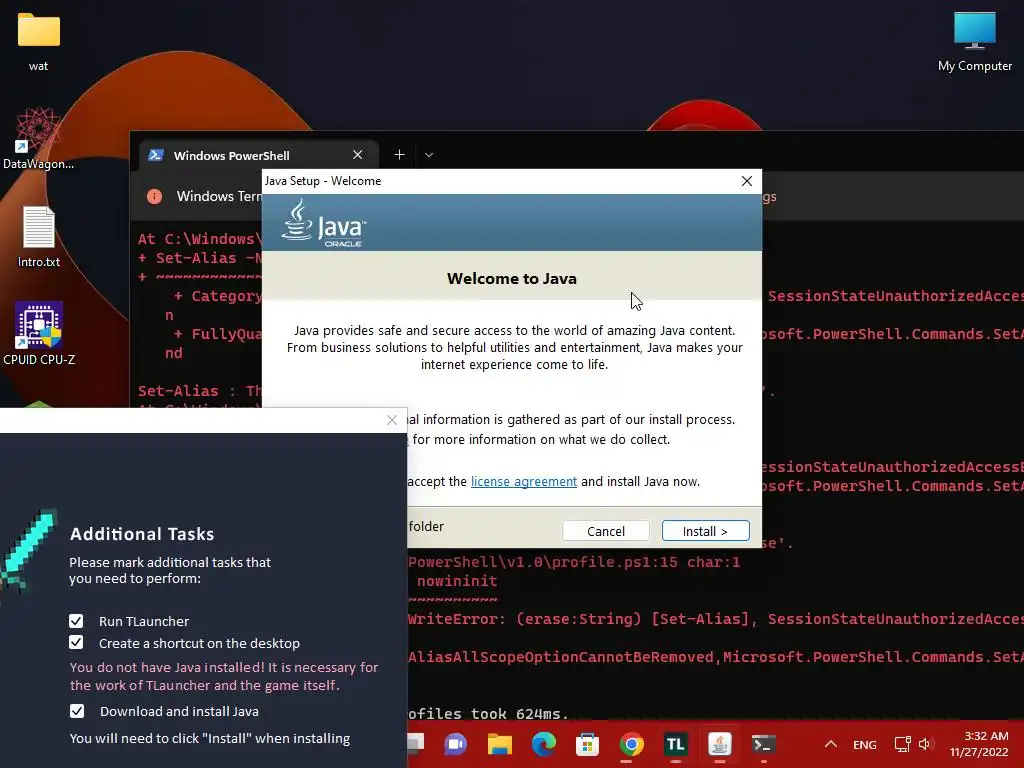This screenshot has width=1024, height=768.
Task: Open the network status tray icon
Action: (903, 744)
